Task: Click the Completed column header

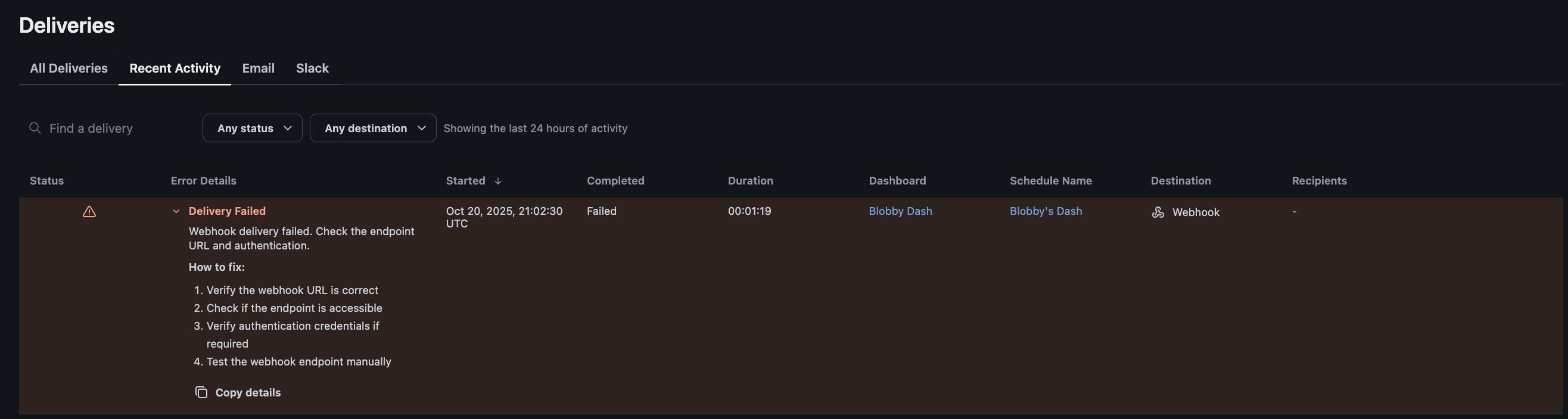Action: (615, 180)
